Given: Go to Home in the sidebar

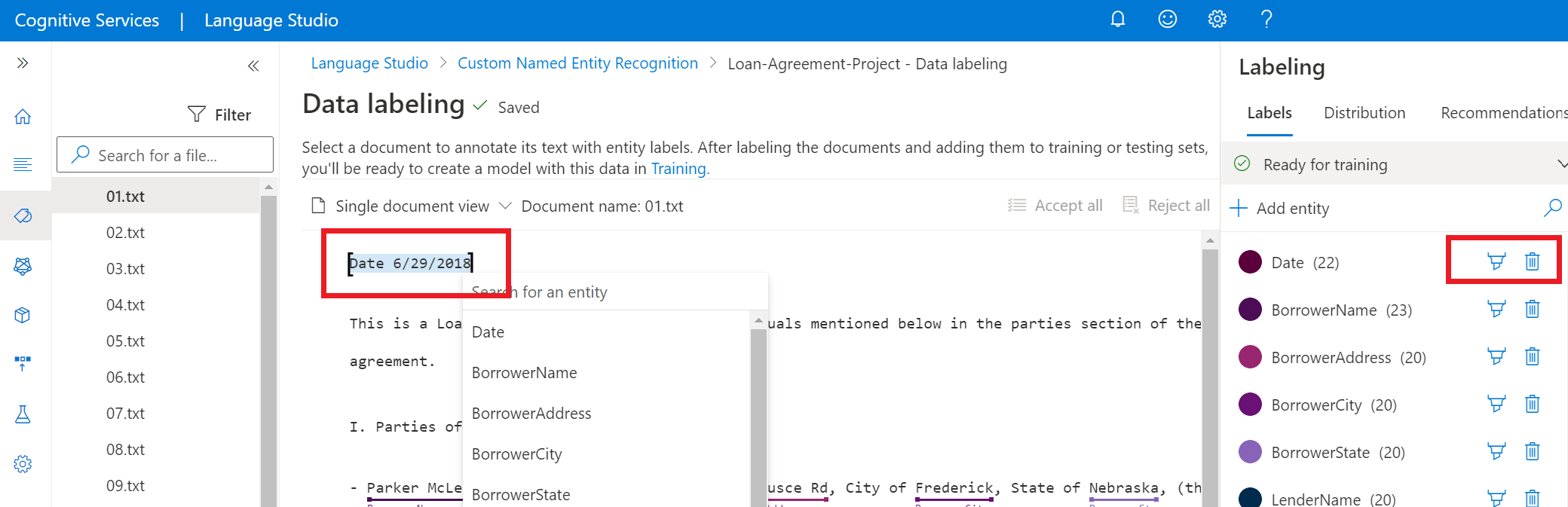Looking at the screenshot, I should [x=23, y=117].
